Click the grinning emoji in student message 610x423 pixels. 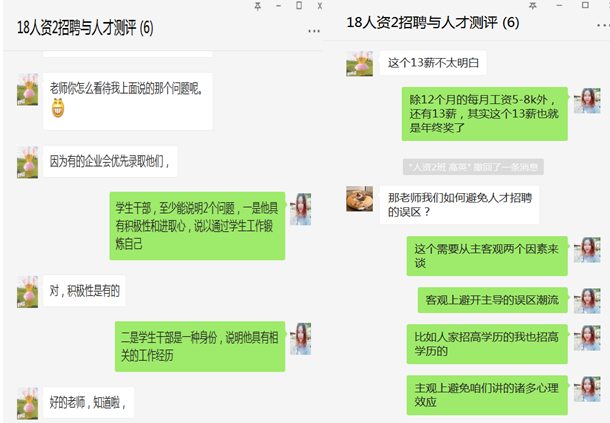click(58, 108)
